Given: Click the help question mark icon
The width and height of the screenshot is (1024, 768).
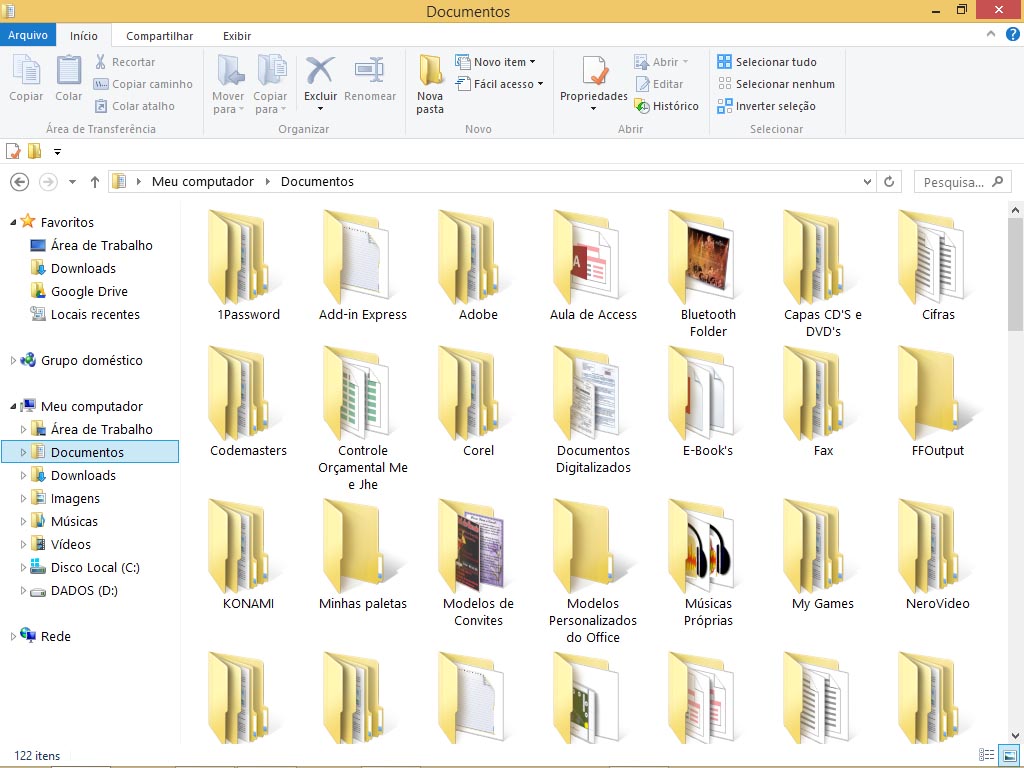Looking at the screenshot, I should [x=1012, y=35].
